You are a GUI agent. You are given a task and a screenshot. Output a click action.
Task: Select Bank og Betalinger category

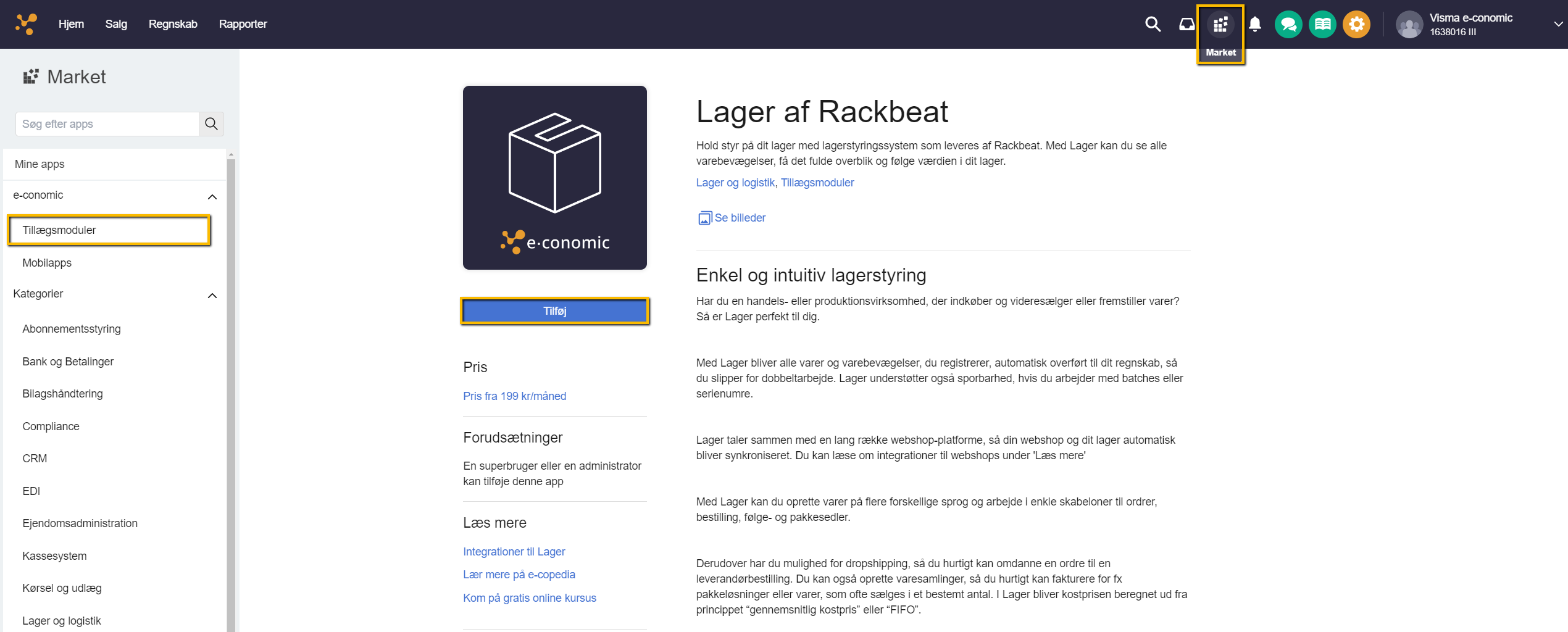click(x=68, y=362)
